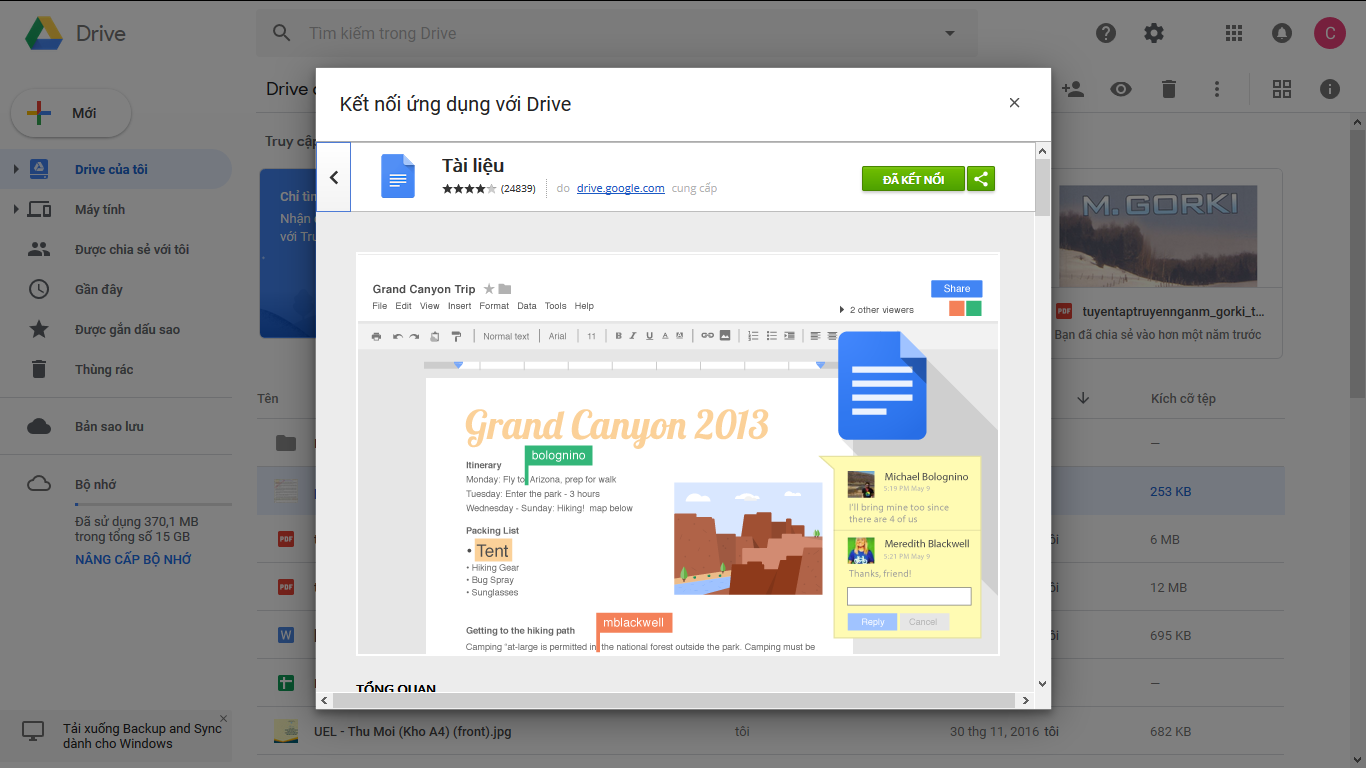Dismiss the Backup and Sync prompt
The height and width of the screenshot is (768, 1366).
pos(223,718)
